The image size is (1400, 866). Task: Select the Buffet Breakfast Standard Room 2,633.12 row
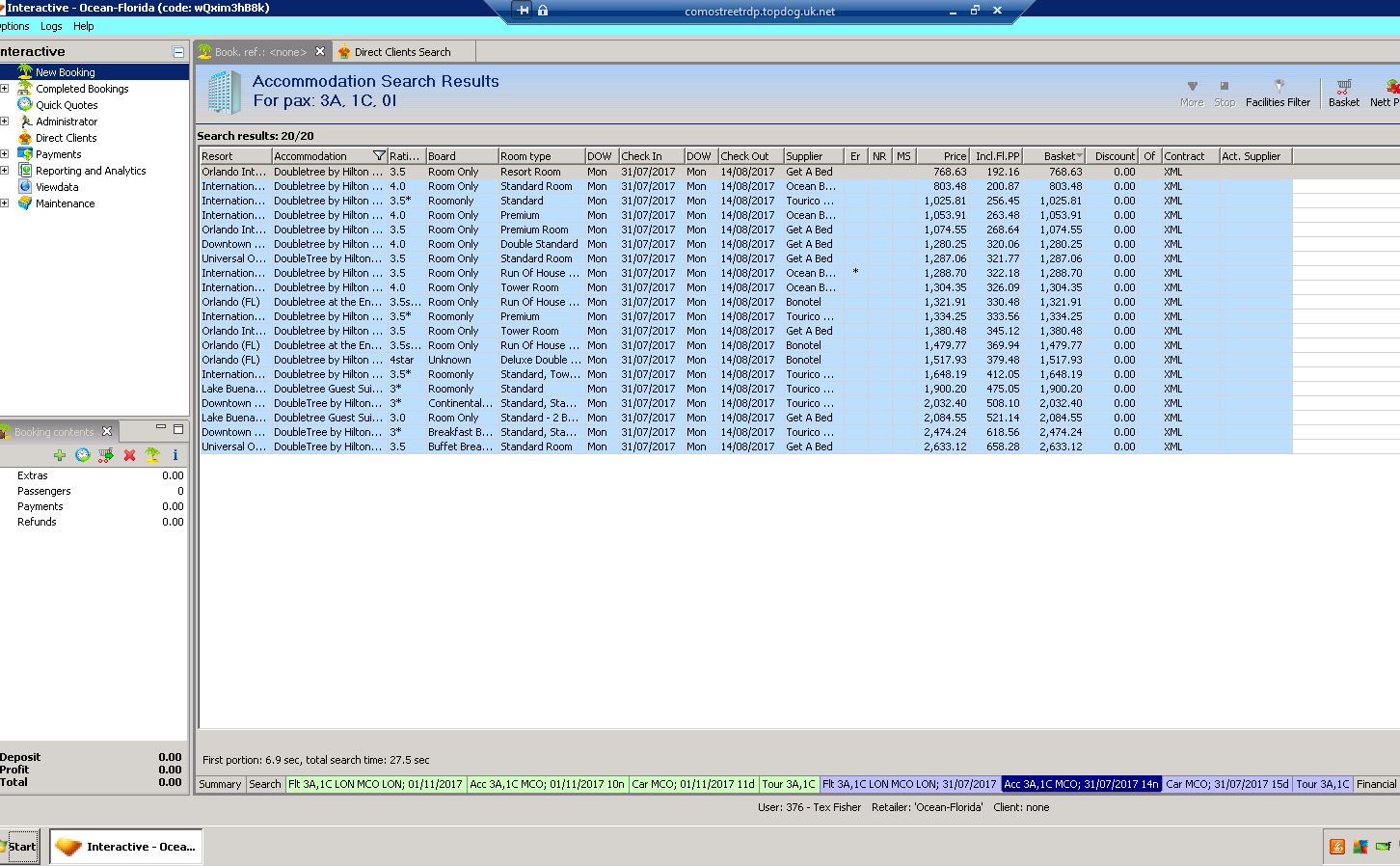(745, 447)
